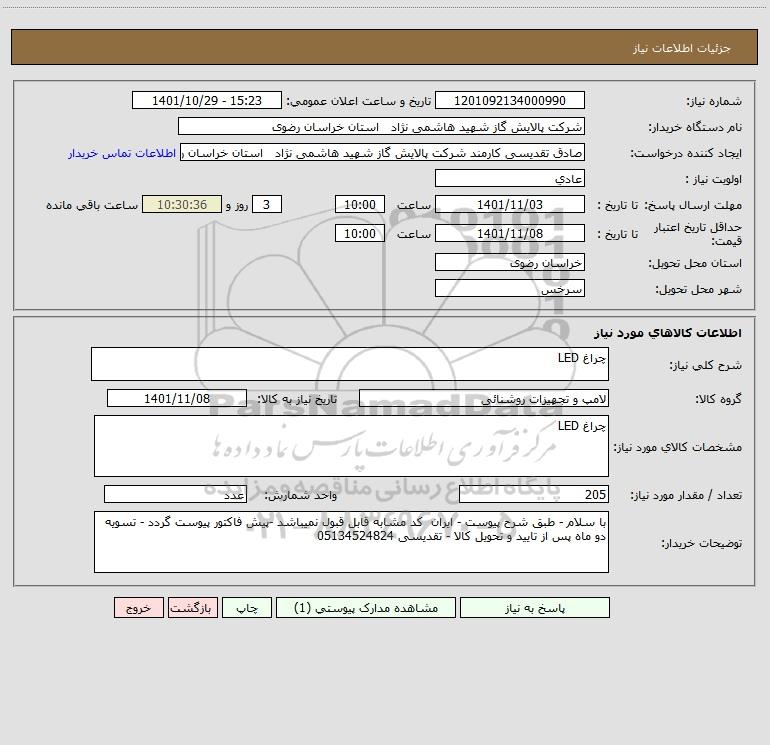Click the شرح کلی نیاز text area
Image resolution: width=770 pixels, height=745 pixels.
[350, 364]
